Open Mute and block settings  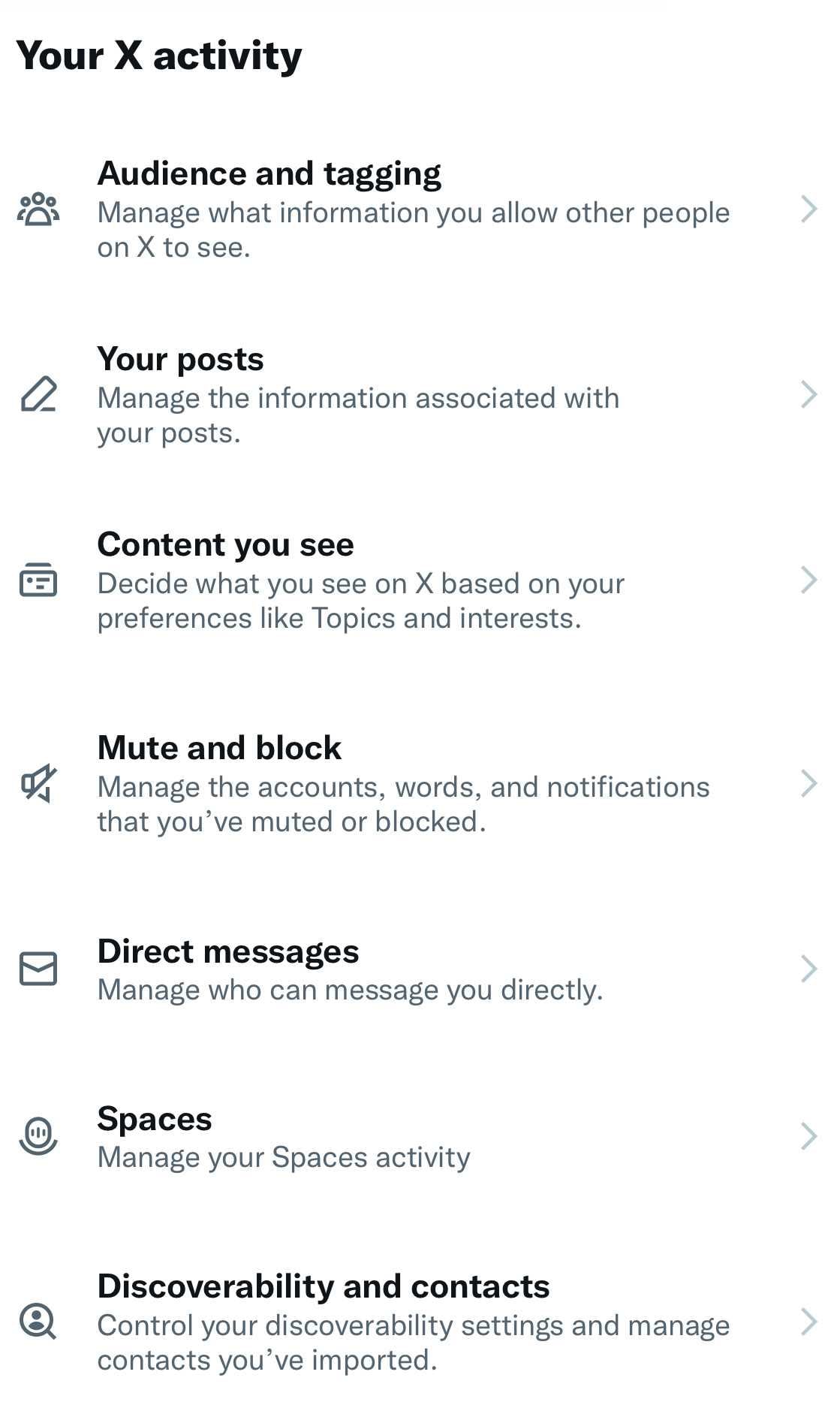point(219,748)
